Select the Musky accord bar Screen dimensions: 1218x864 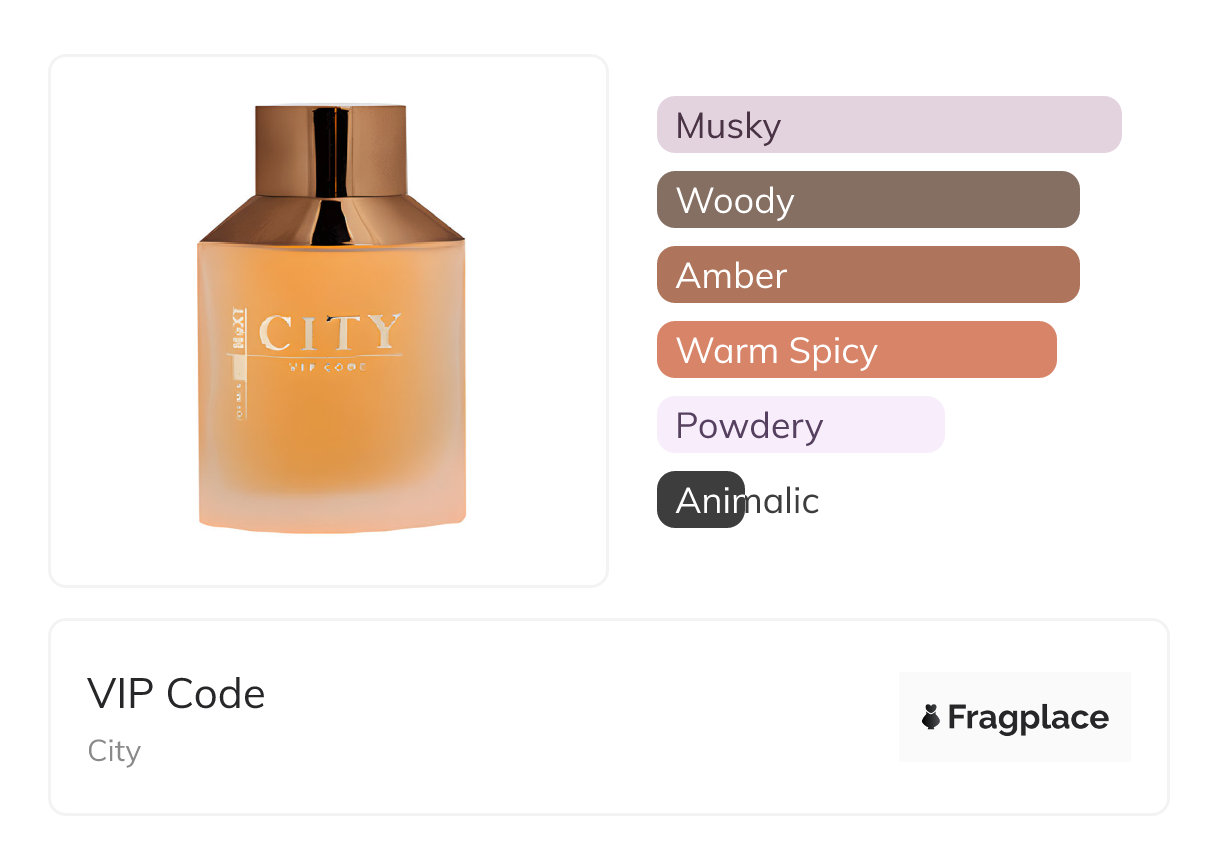[x=888, y=125]
